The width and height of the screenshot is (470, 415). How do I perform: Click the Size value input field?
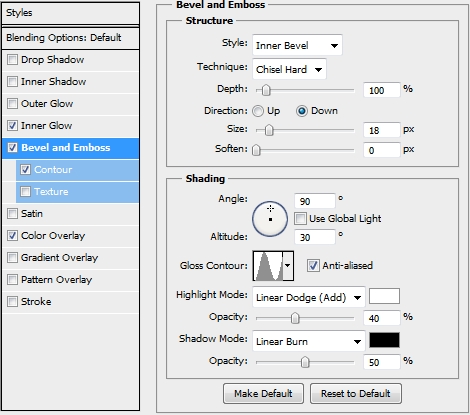[x=382, y=130]
